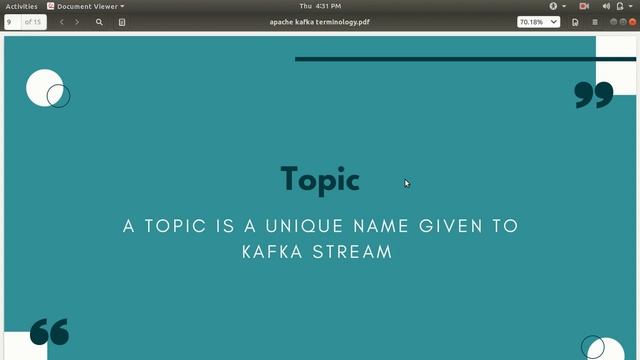This screenshot has width=640, height=360.
Task: Close the Document Viewer window
Action: 632,22
